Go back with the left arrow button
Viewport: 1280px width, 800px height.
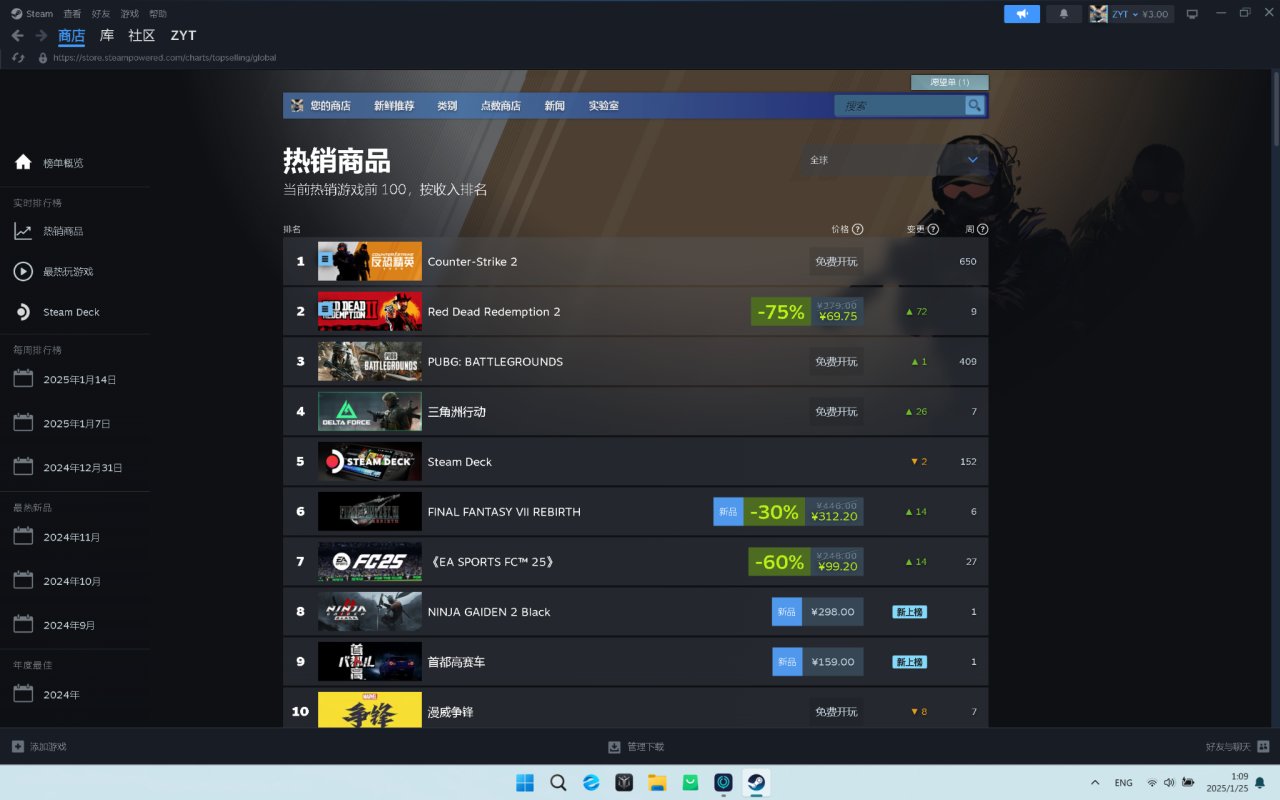pos(17,35)
